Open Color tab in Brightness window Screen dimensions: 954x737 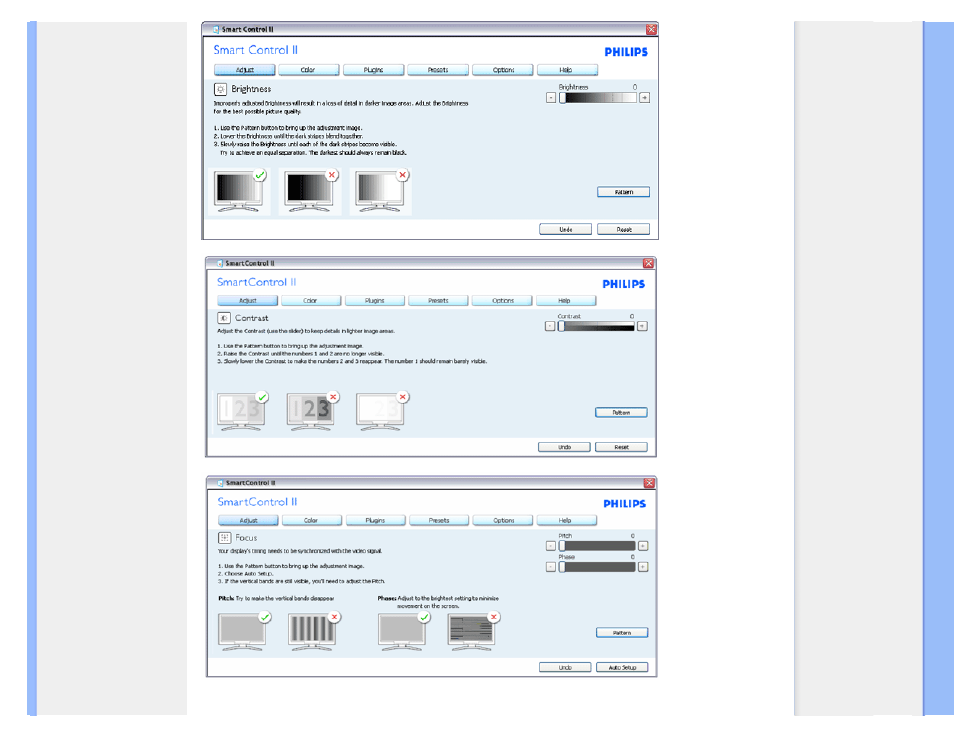click(308, 70)
